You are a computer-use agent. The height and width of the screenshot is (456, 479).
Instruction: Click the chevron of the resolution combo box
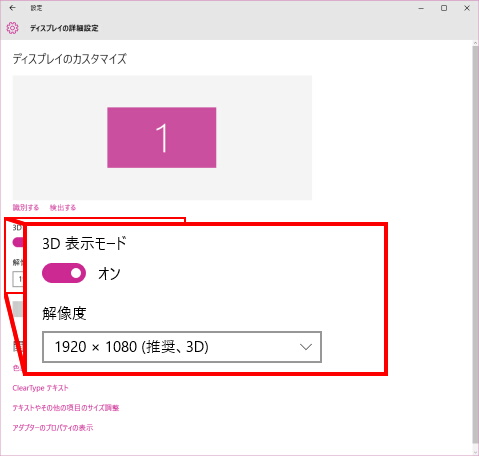pos(306,347)
